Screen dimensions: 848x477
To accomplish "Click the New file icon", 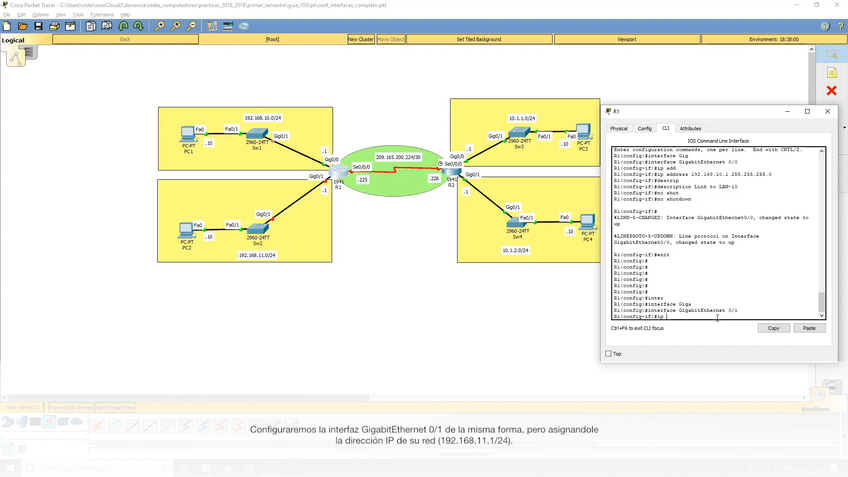I will pyautogui.click(x=6, y=26).
